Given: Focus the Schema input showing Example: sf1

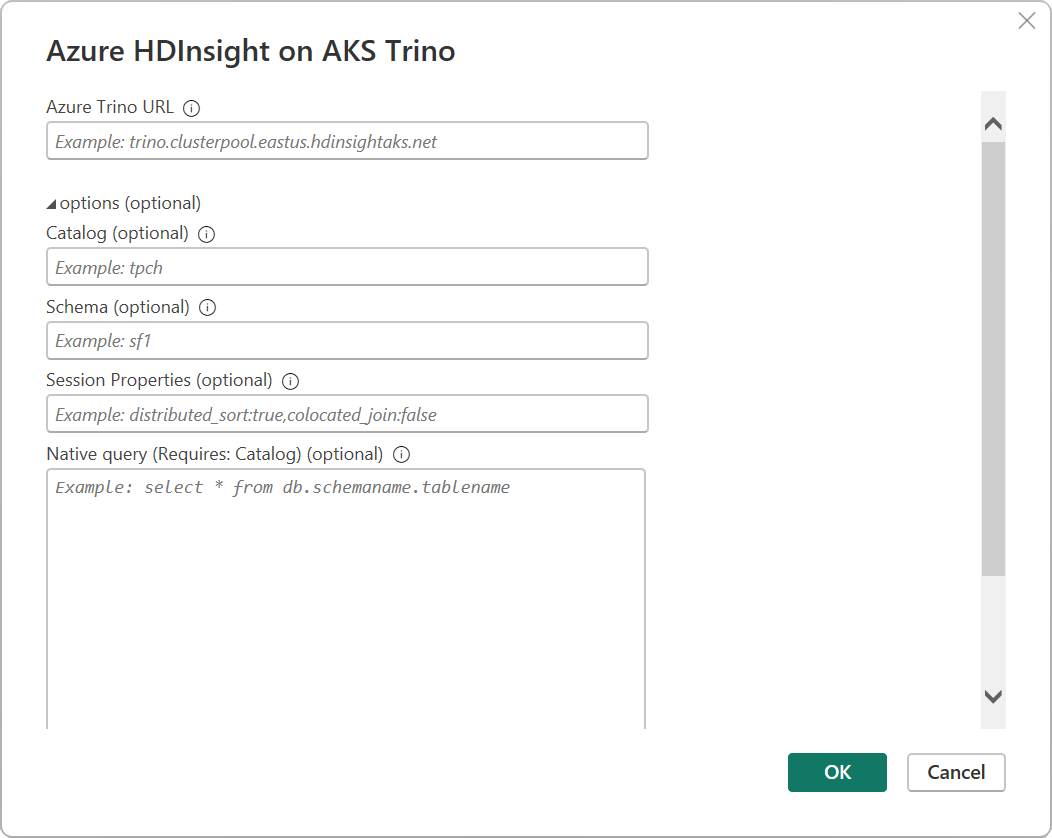Looking at the screenshot, I should 347,340.
